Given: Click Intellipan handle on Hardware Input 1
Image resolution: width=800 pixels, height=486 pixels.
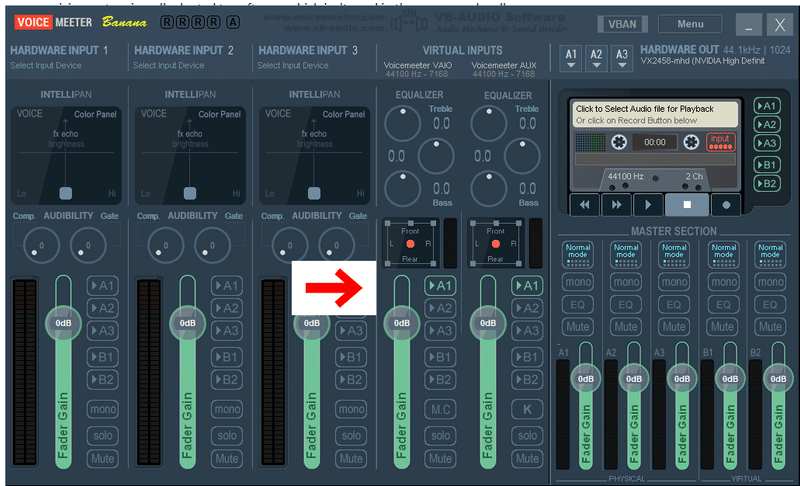Looking at the screenshot, I should (65, 193).
